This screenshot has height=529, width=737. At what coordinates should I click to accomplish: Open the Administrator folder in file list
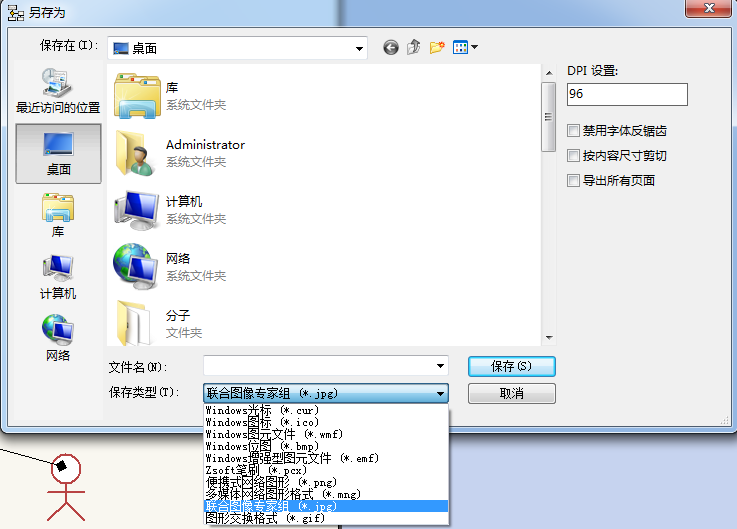pyautogui.click(x=205, y=153)
